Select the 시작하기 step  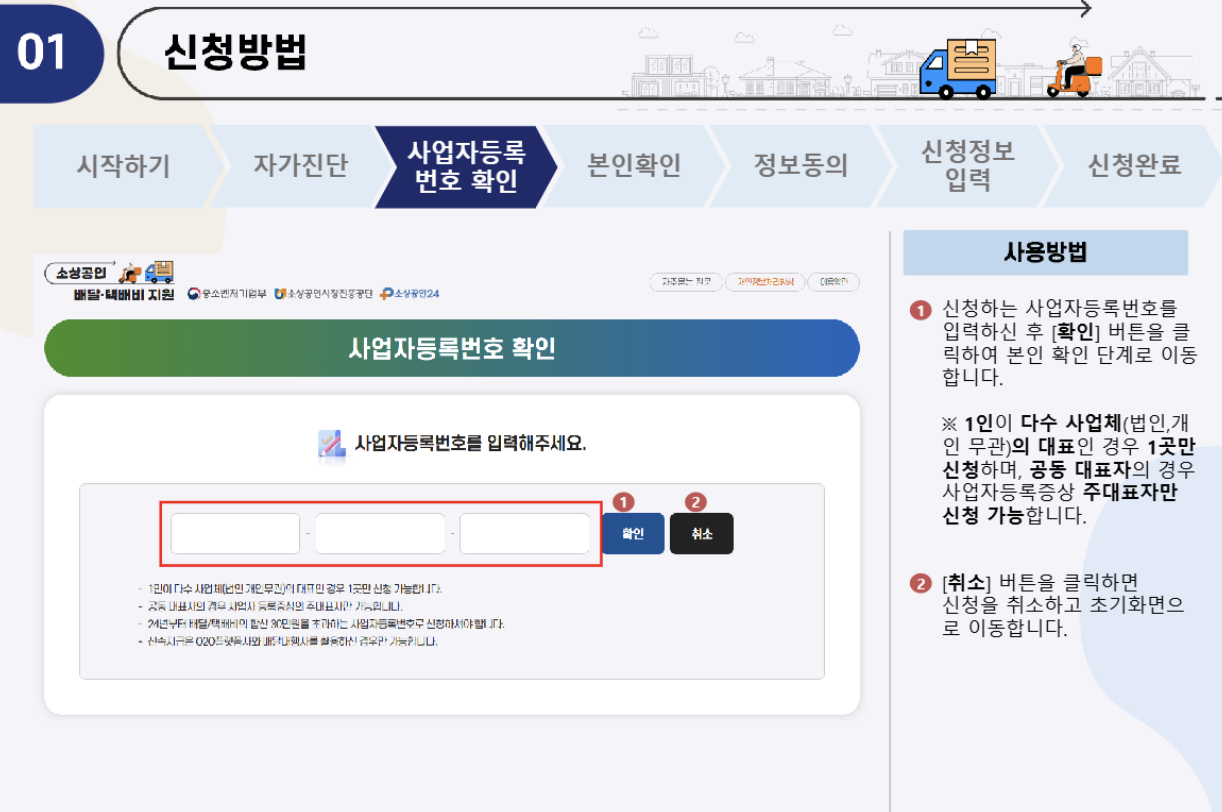click(123, 166)
